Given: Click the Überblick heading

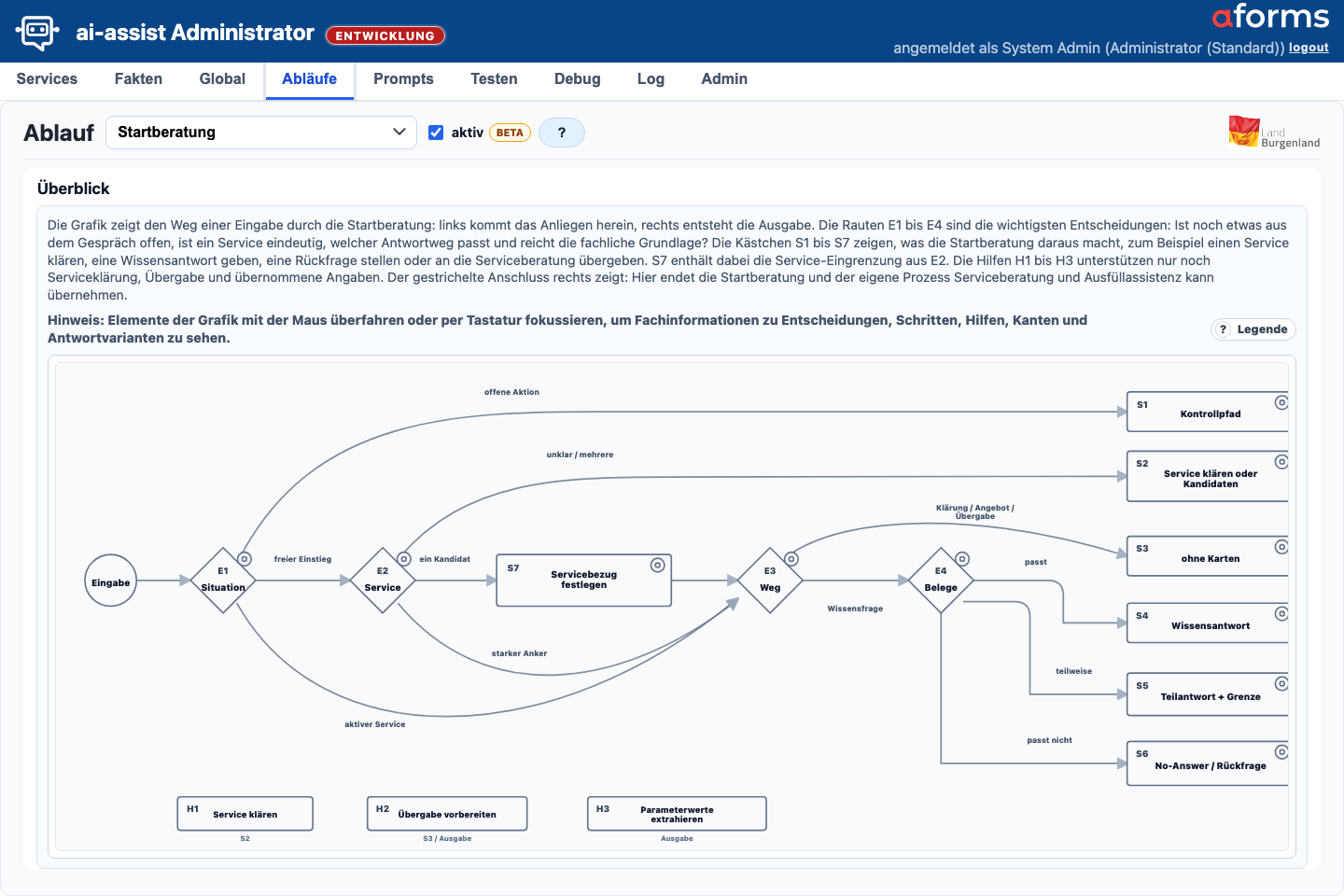Looking at the screenshot, I should click(x=74, y=189).
